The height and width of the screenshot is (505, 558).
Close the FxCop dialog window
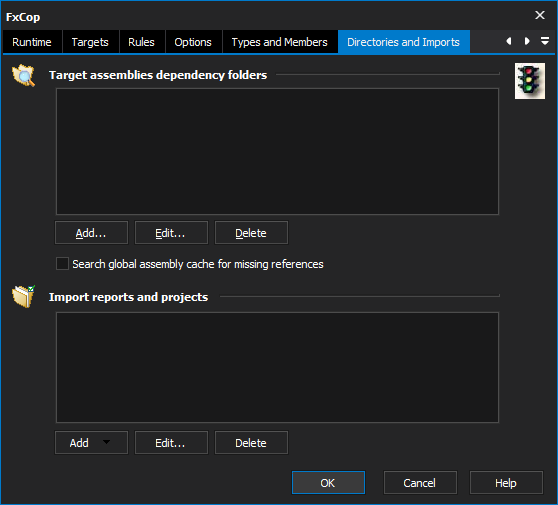coord(540,15)
